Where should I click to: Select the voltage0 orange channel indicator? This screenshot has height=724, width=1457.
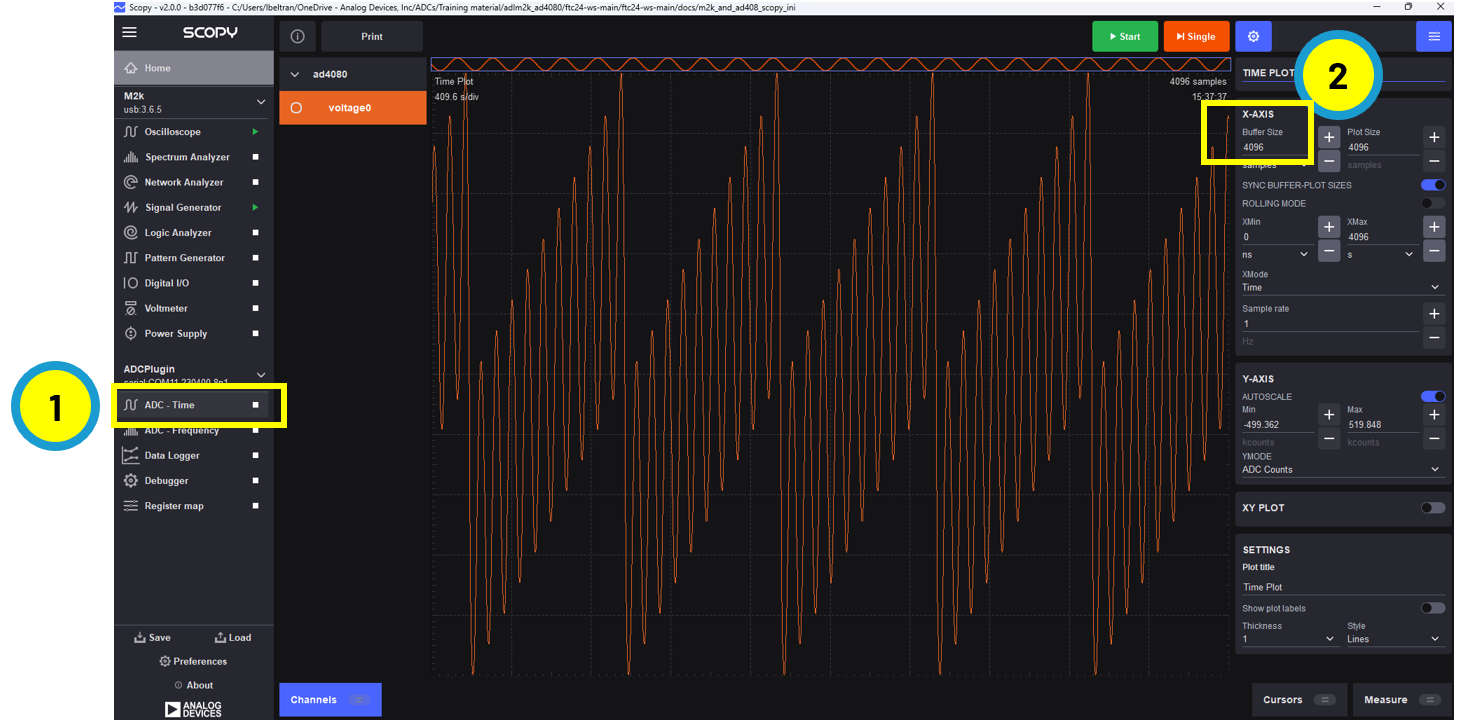click(x=296, y=108)
